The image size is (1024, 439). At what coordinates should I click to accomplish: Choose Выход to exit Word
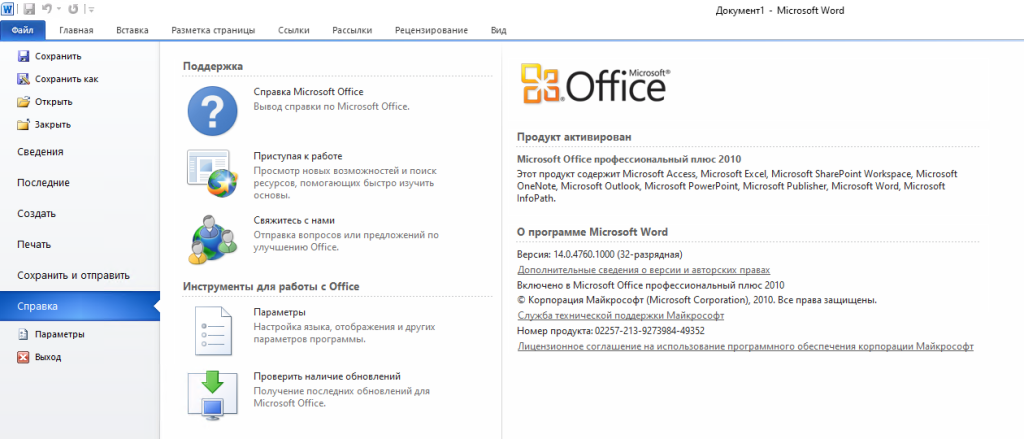click(x=48, y=357)
